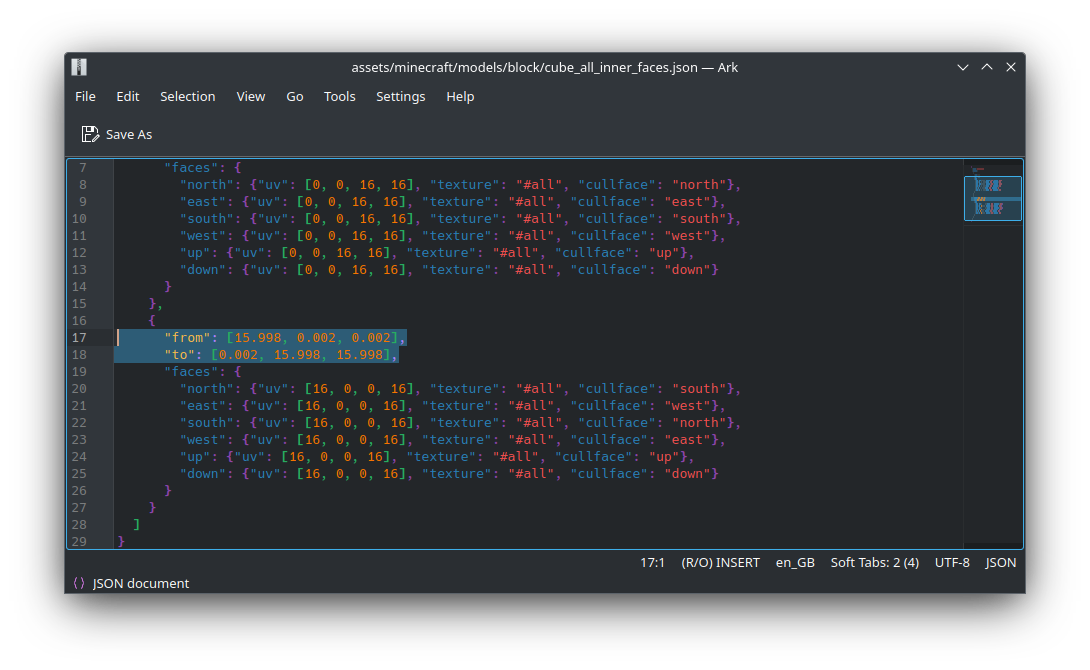Image resolution: width=1090 pixels, height=670 pixels.
Task: Click "down" key on line 25
Action: (x=203, y=474)
